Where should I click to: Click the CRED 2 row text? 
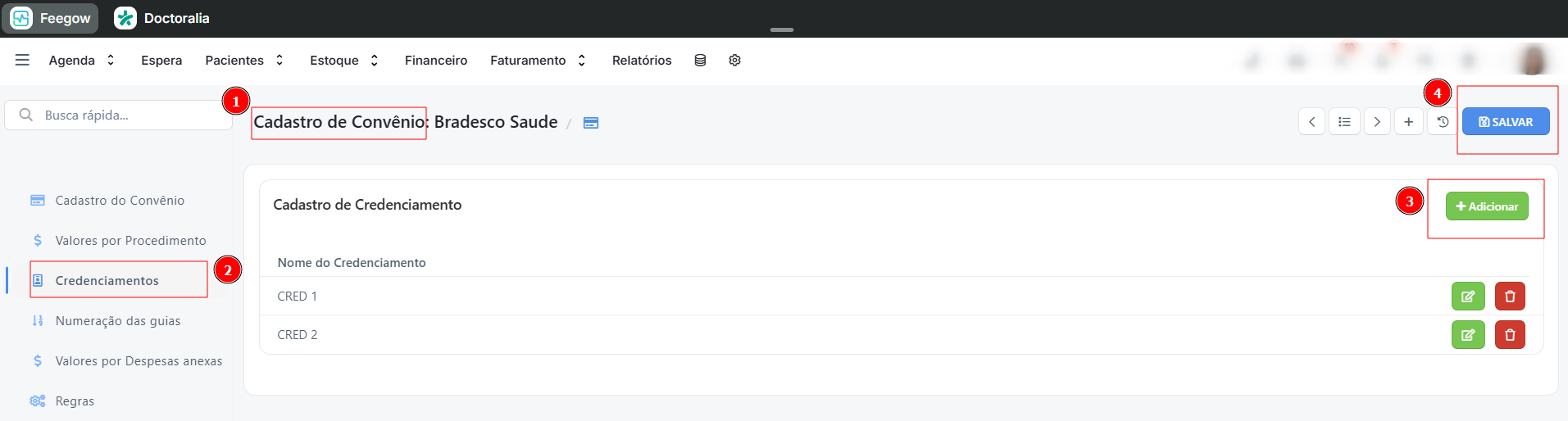pos(297,335)
